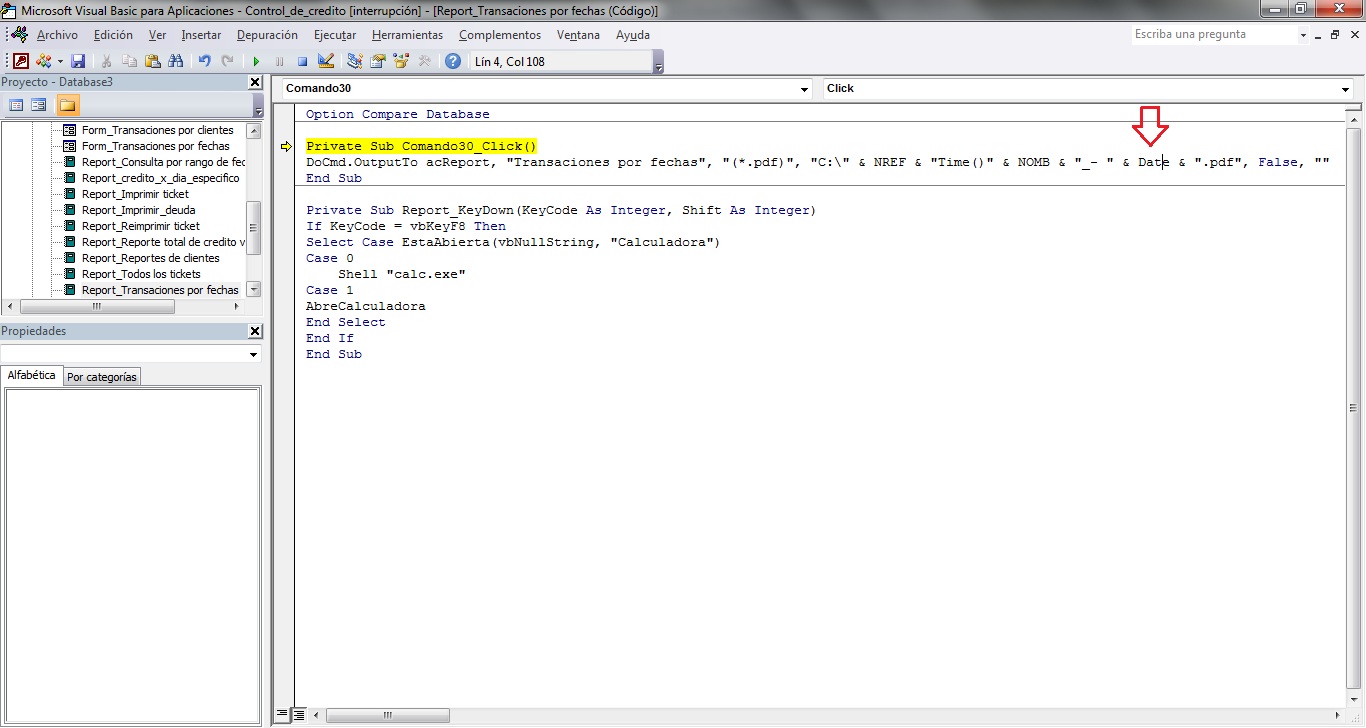Expand the Click procedure dropdown
1366x728 pixels.
click(1345, 89)
